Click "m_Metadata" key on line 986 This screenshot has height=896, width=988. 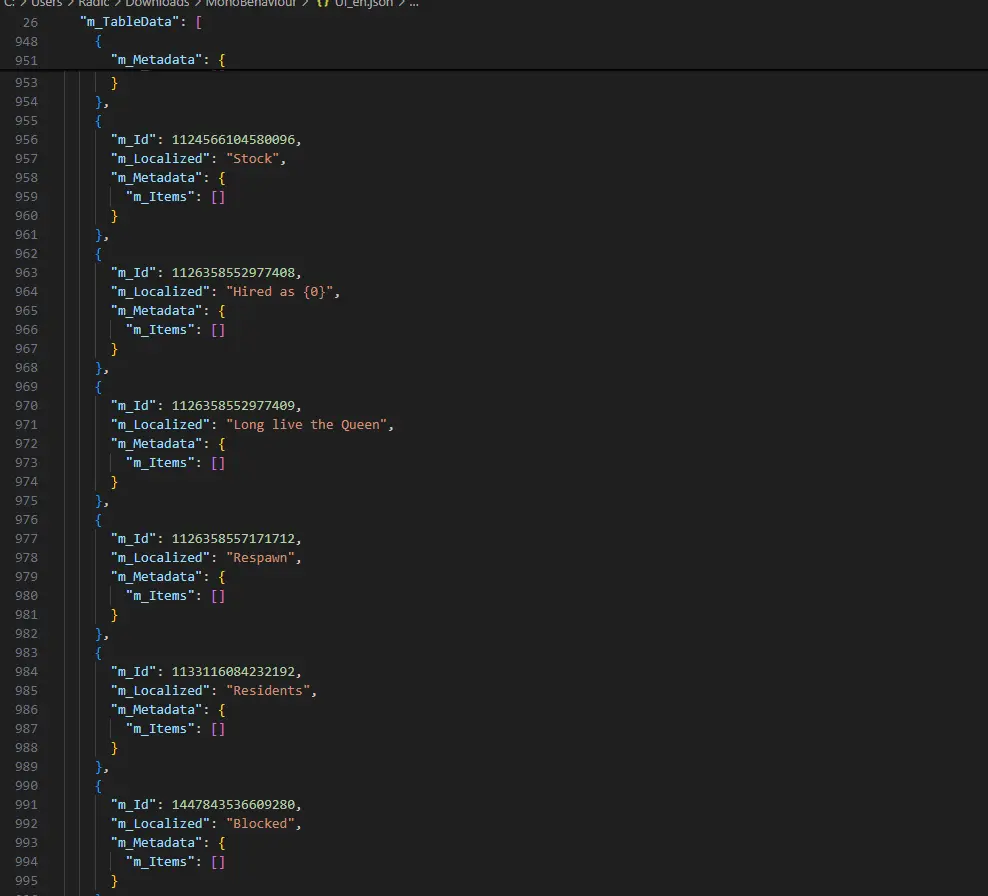(x=156, y=709)
